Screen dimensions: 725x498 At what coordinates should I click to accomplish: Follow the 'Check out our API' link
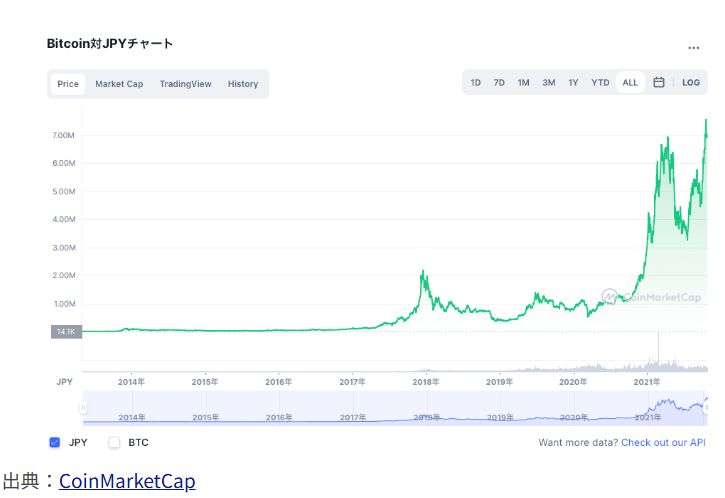click(663, 442)
